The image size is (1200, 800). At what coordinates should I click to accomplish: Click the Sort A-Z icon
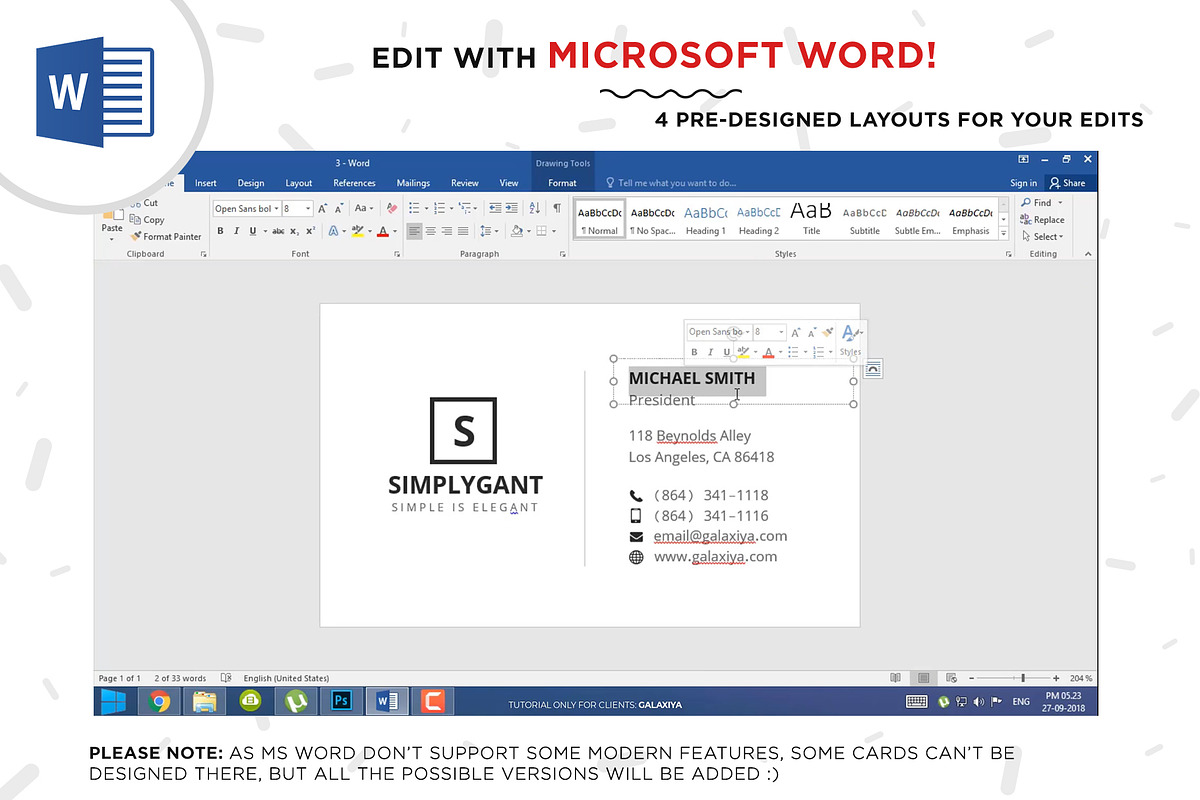(534, 209)
